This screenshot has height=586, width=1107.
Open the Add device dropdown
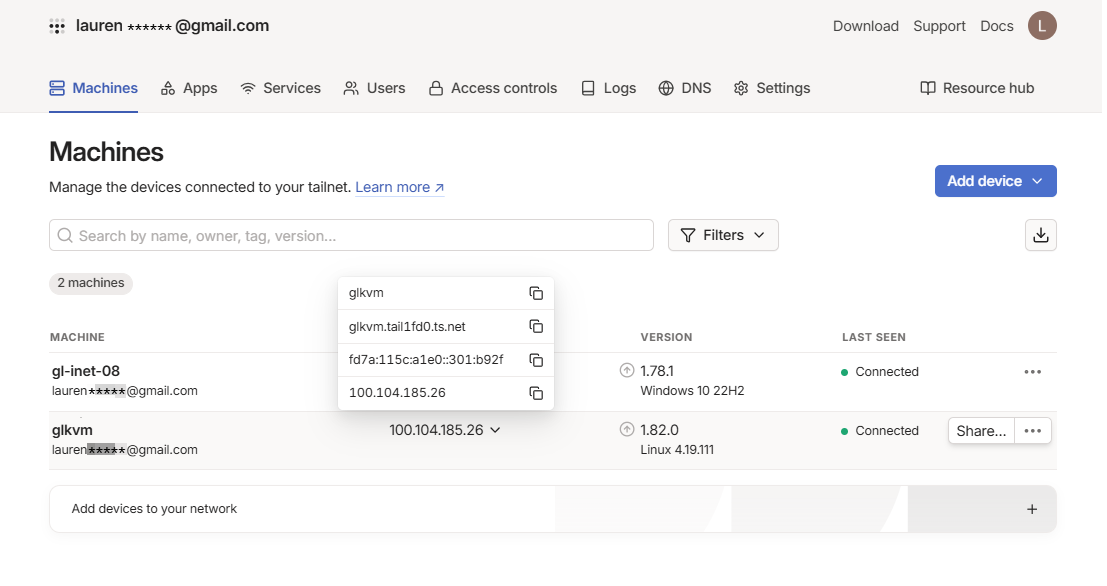pos(995,181)
